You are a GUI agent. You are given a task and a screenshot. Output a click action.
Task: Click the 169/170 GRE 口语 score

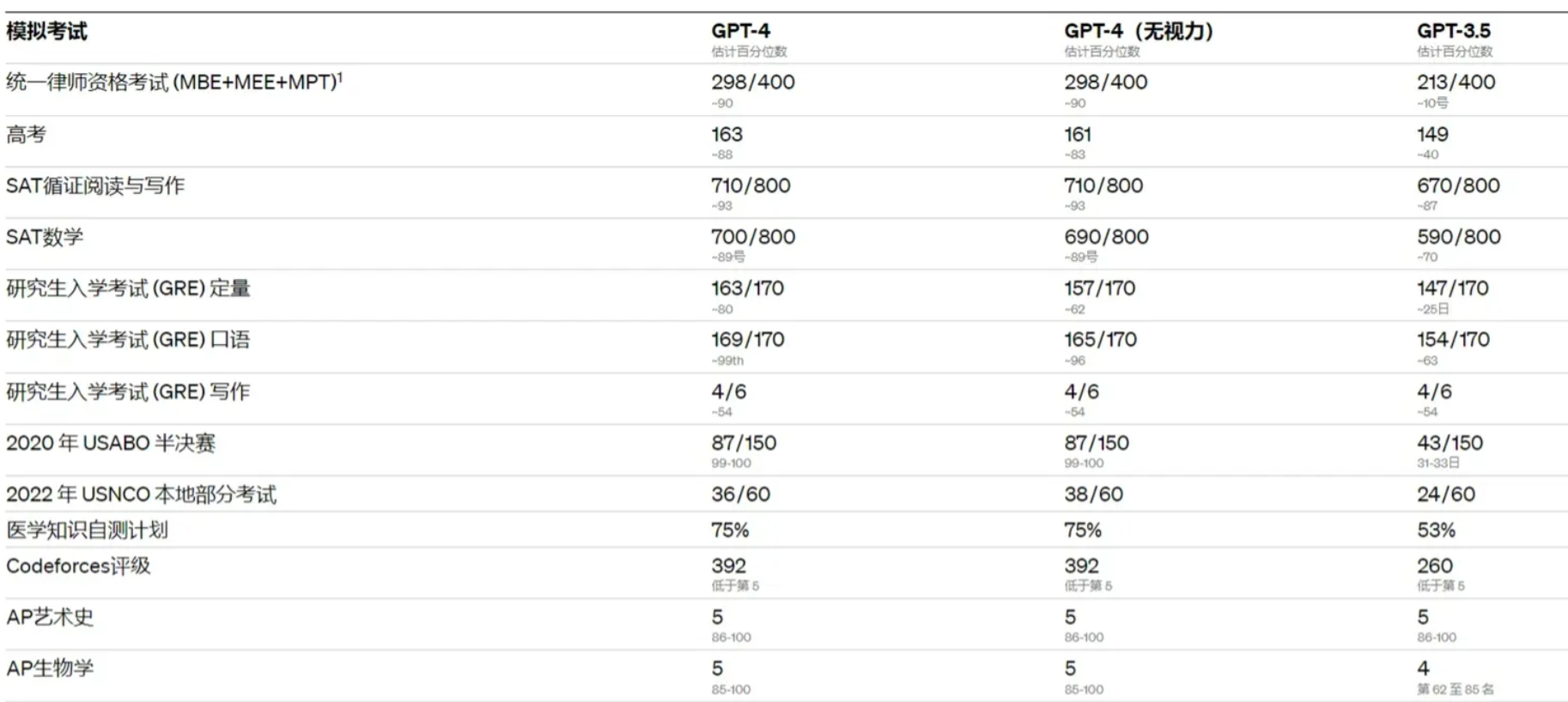coord(747,340)
